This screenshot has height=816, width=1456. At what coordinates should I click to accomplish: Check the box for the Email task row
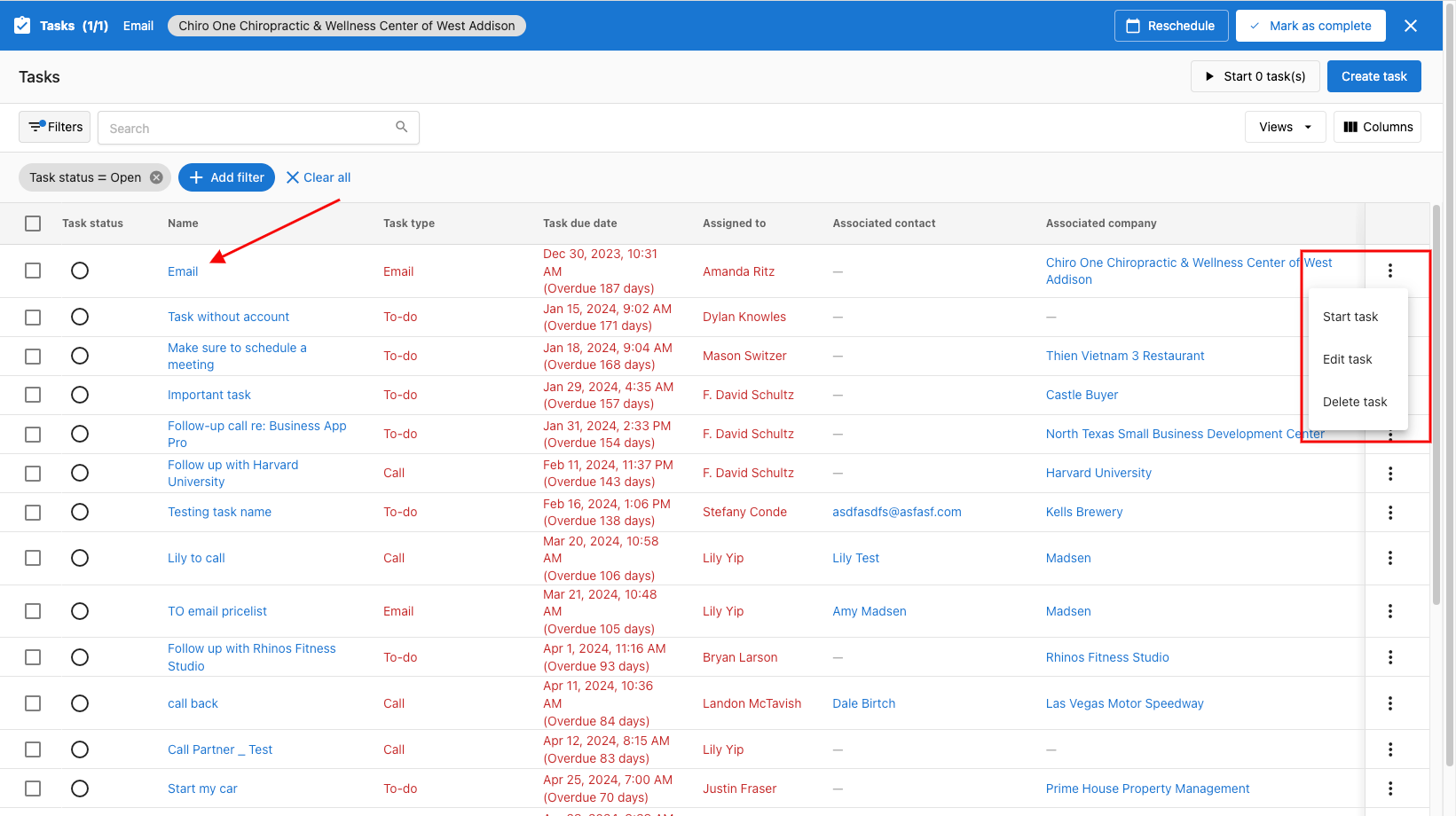click(33, 271)
